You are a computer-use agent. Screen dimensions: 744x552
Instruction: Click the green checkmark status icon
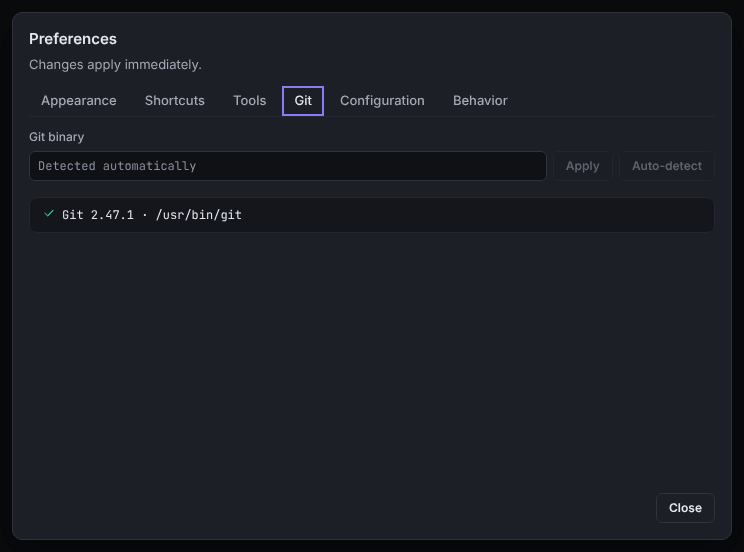[48, 214]
